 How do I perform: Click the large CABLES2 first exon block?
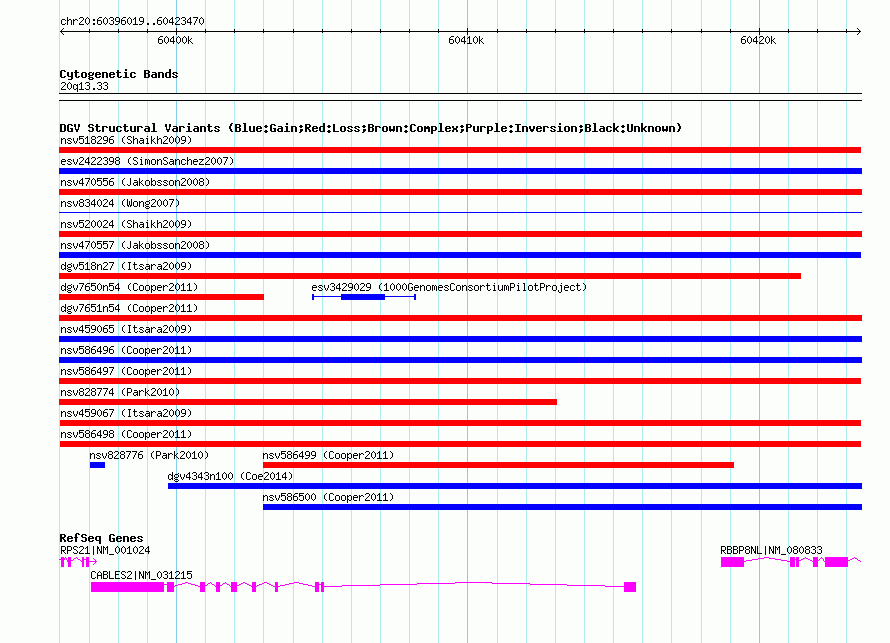[x=127, y=587]
